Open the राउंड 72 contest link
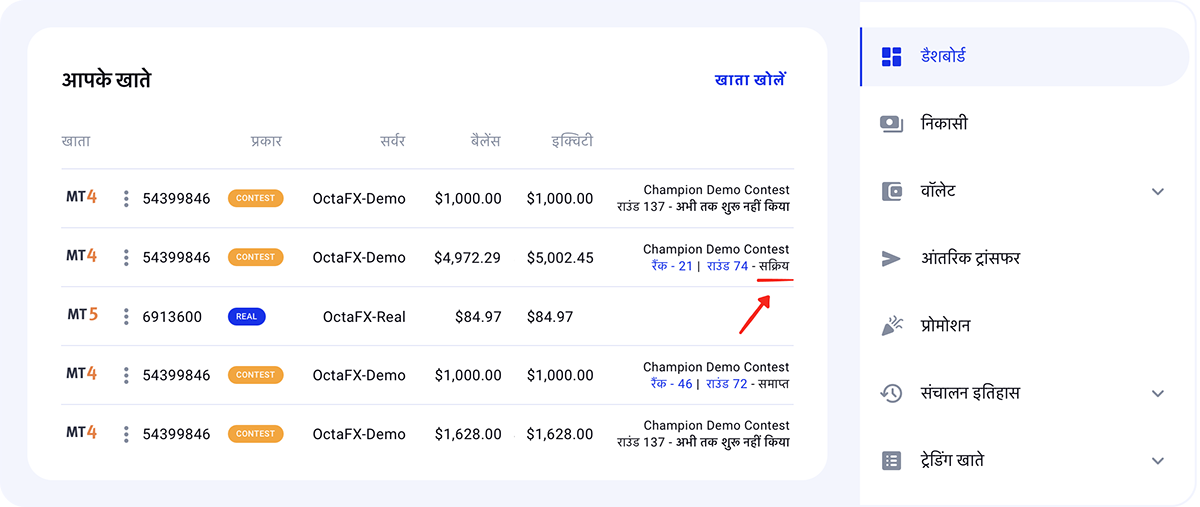The height and width of the screenshot is (507, 1200). point(727,383)
